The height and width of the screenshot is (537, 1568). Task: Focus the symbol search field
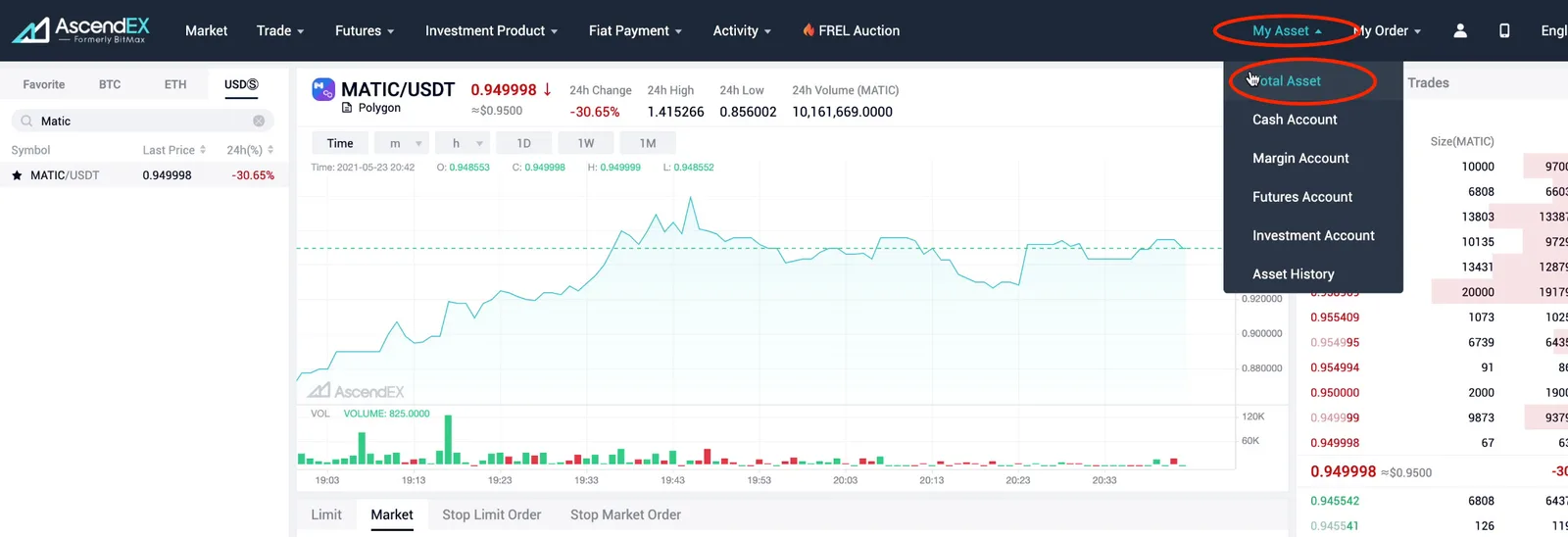click(x=142, y=121)
